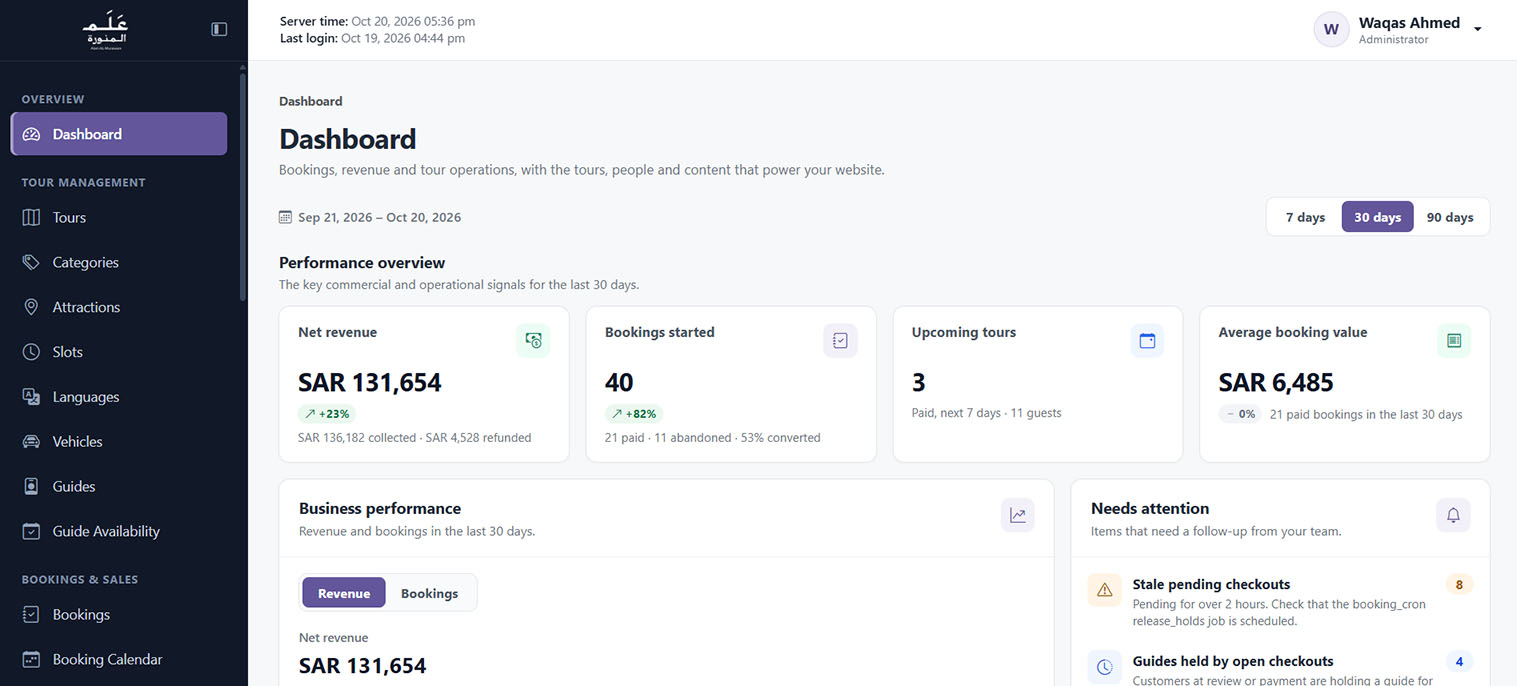The image size is (1517, 686).
Task: Open Guide Availability page
Action: 119,531
